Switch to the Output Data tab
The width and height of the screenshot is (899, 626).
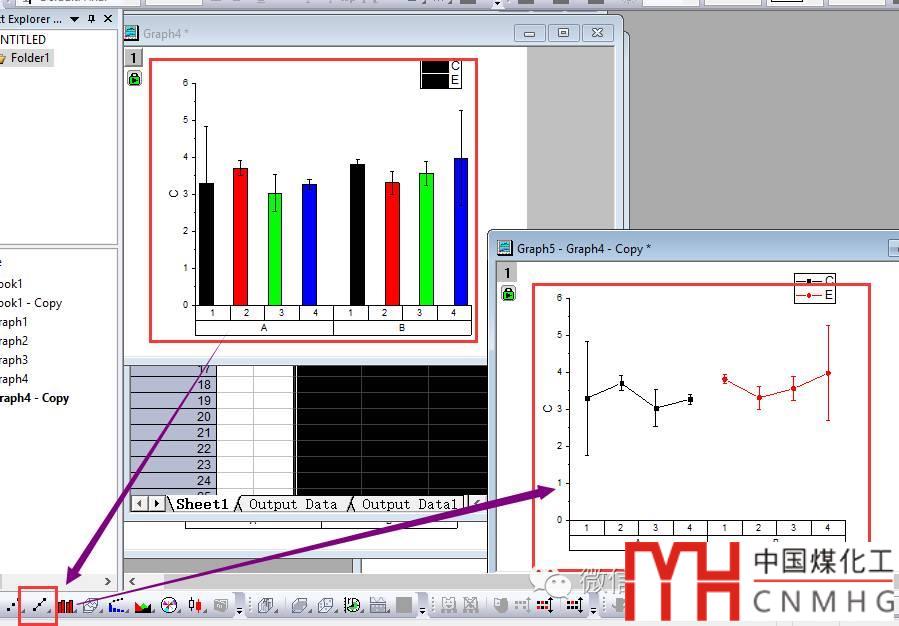coord(293,504)
